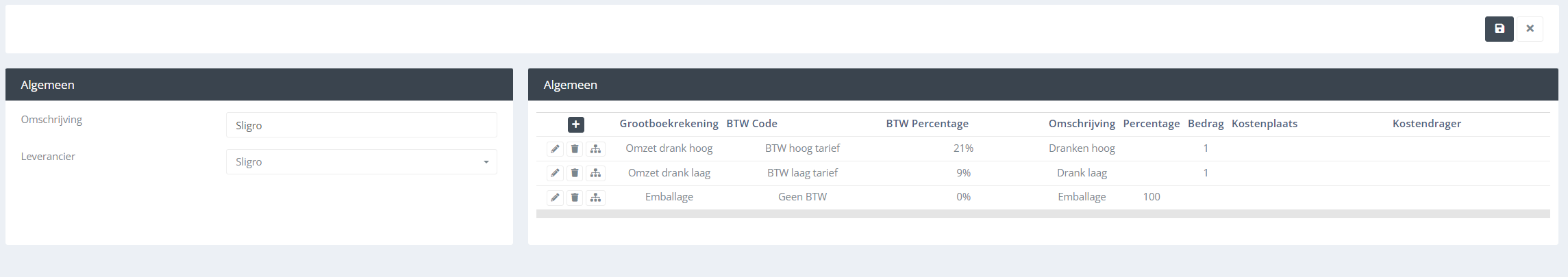Viewport: 1568px width, 277px height.
Task: Edit the Emballage row
Action: point(555,198)
